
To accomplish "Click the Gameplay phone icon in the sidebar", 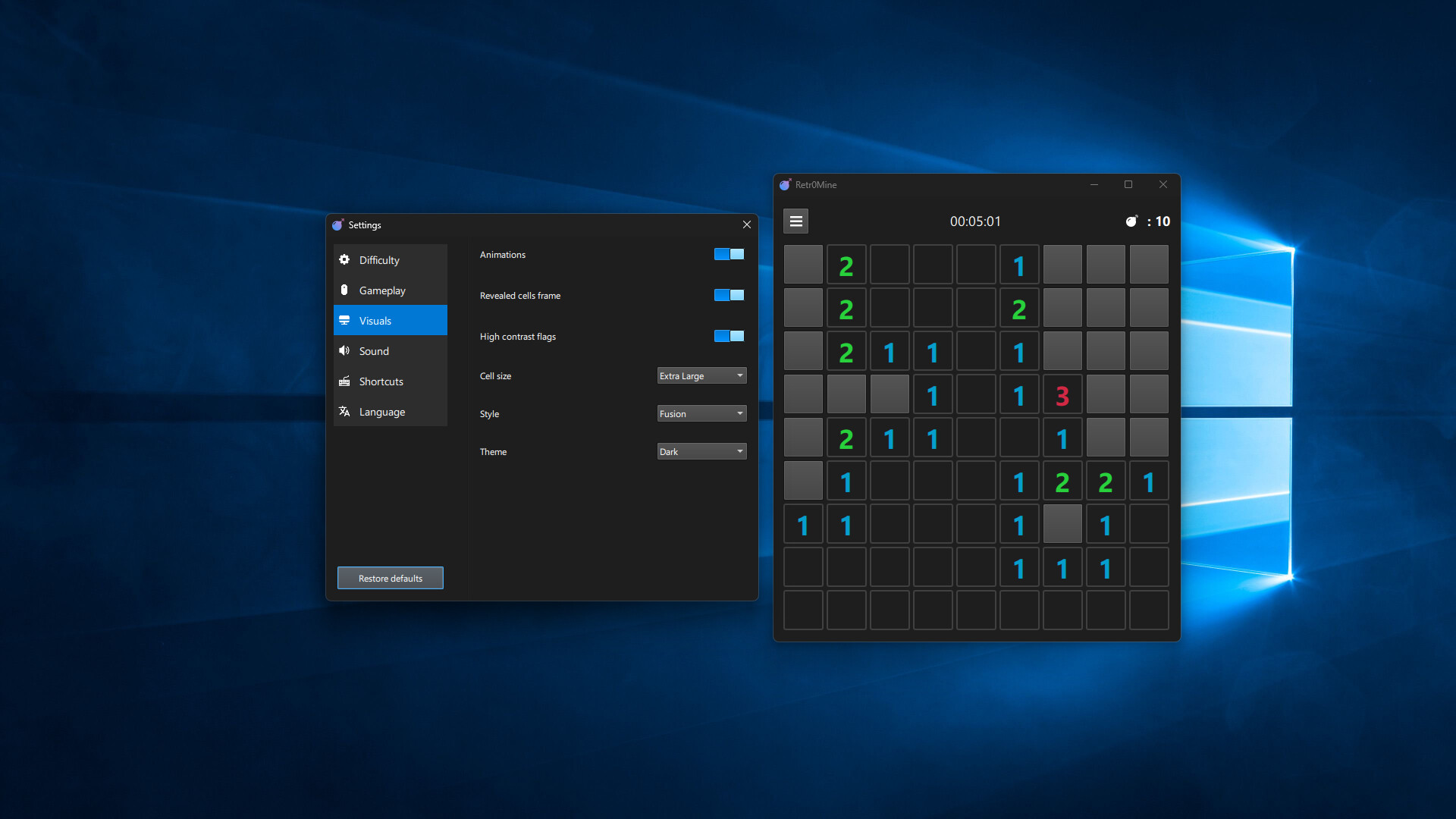I will (345, 290).
